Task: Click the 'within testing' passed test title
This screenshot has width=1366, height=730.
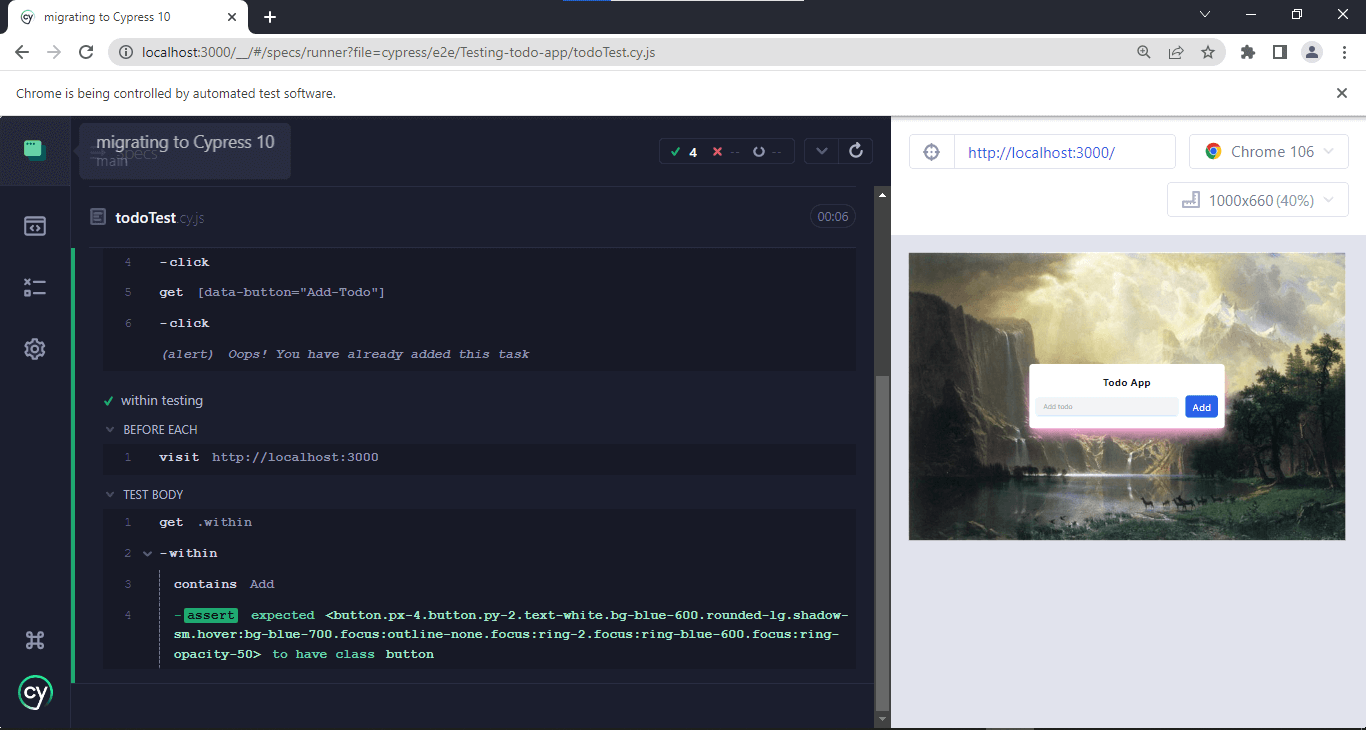Action: click(162, 401)
